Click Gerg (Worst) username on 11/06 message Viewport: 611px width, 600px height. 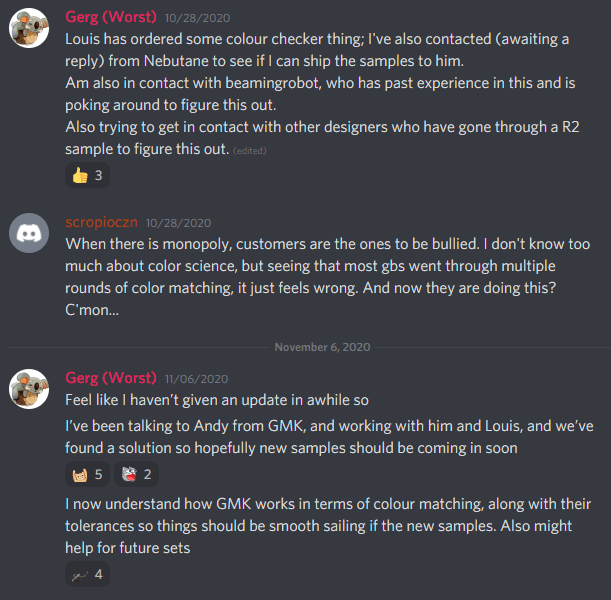click(110, 378)
